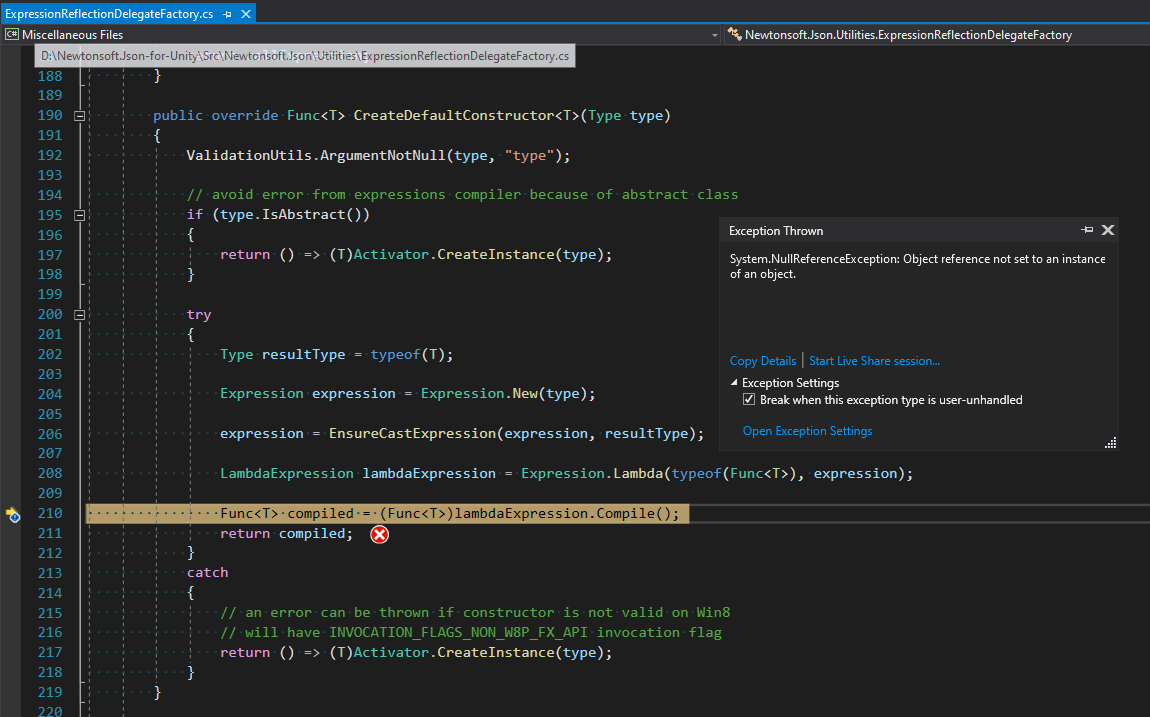Dismiss the Exception Thrown popup
Screen dimensions: 1150x717
pos(1108,230)
